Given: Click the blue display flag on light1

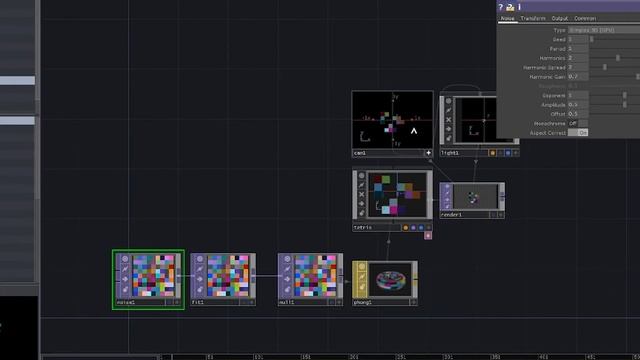Looking at the screenshot, I should (508, 153).
